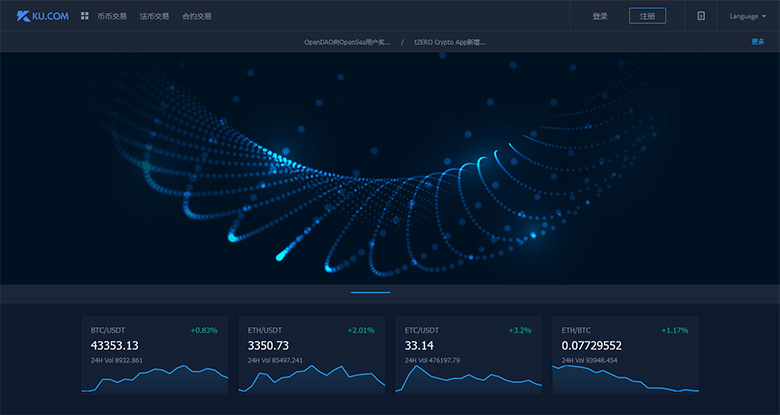Click the 登录 login link
The height and width of the screenshot is (415, 780).
click(x=600, y=16)
